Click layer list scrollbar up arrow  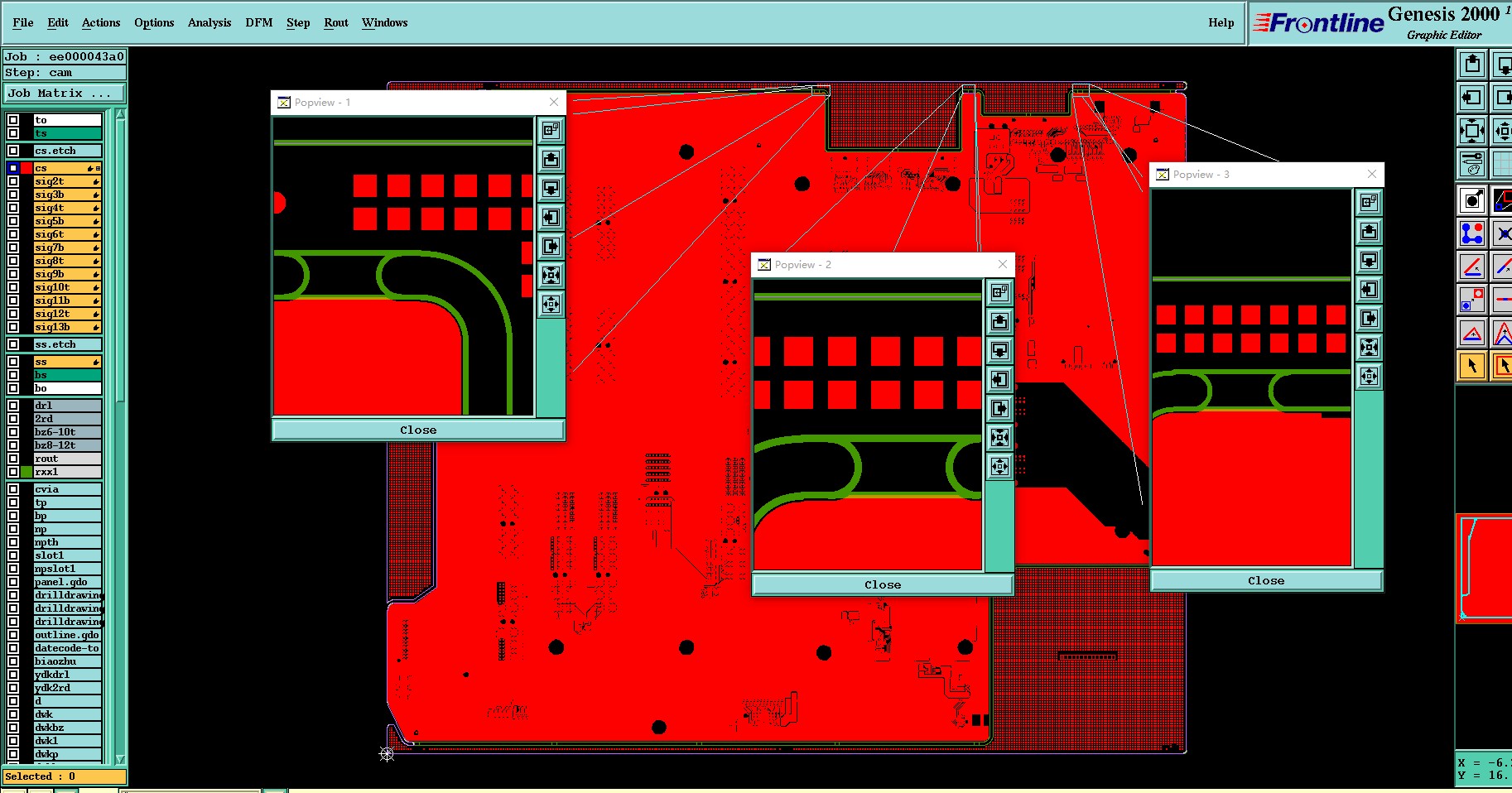(x=120, y=113)
